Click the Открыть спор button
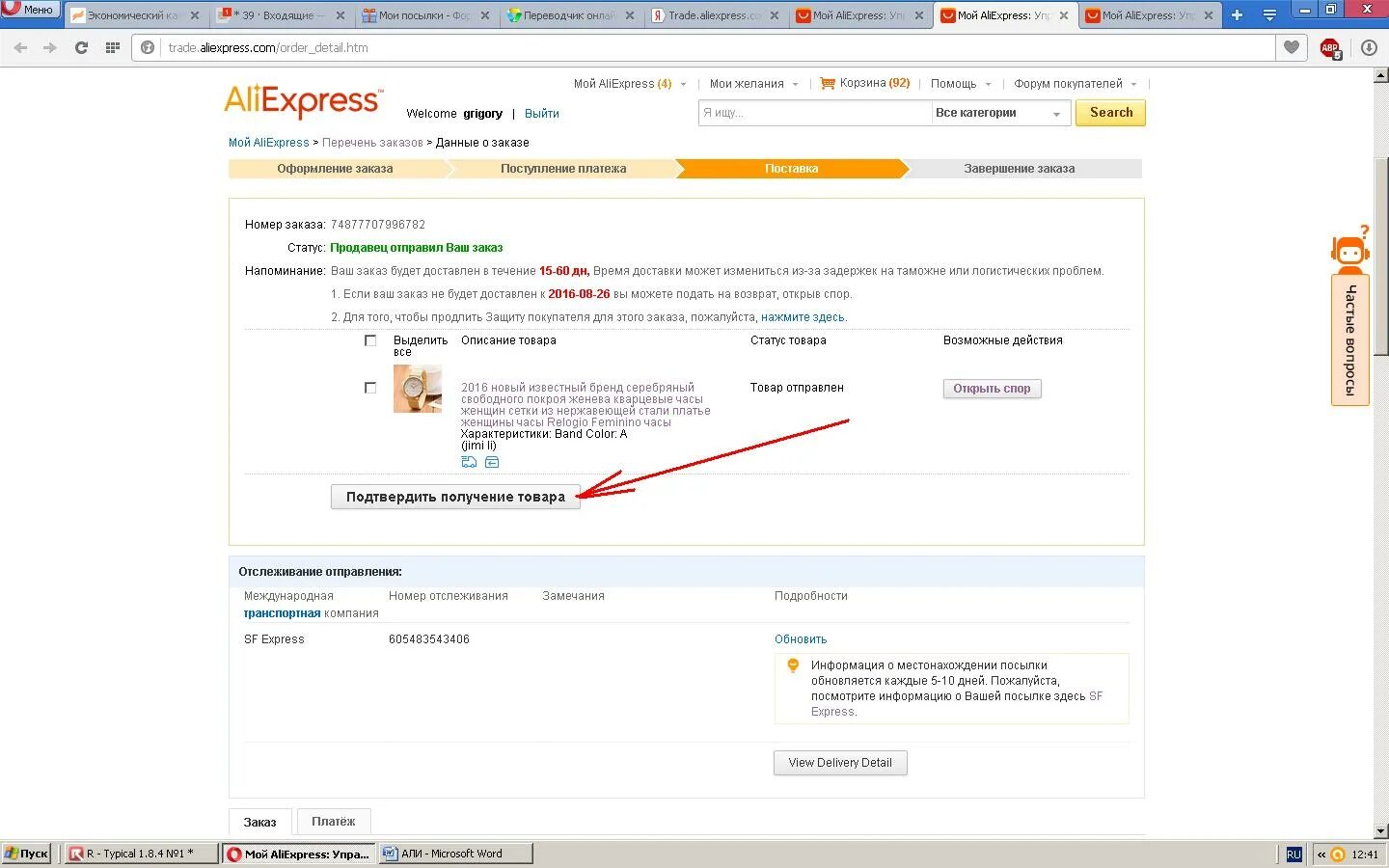This screenshot has height=868, width=1389. 992,389
